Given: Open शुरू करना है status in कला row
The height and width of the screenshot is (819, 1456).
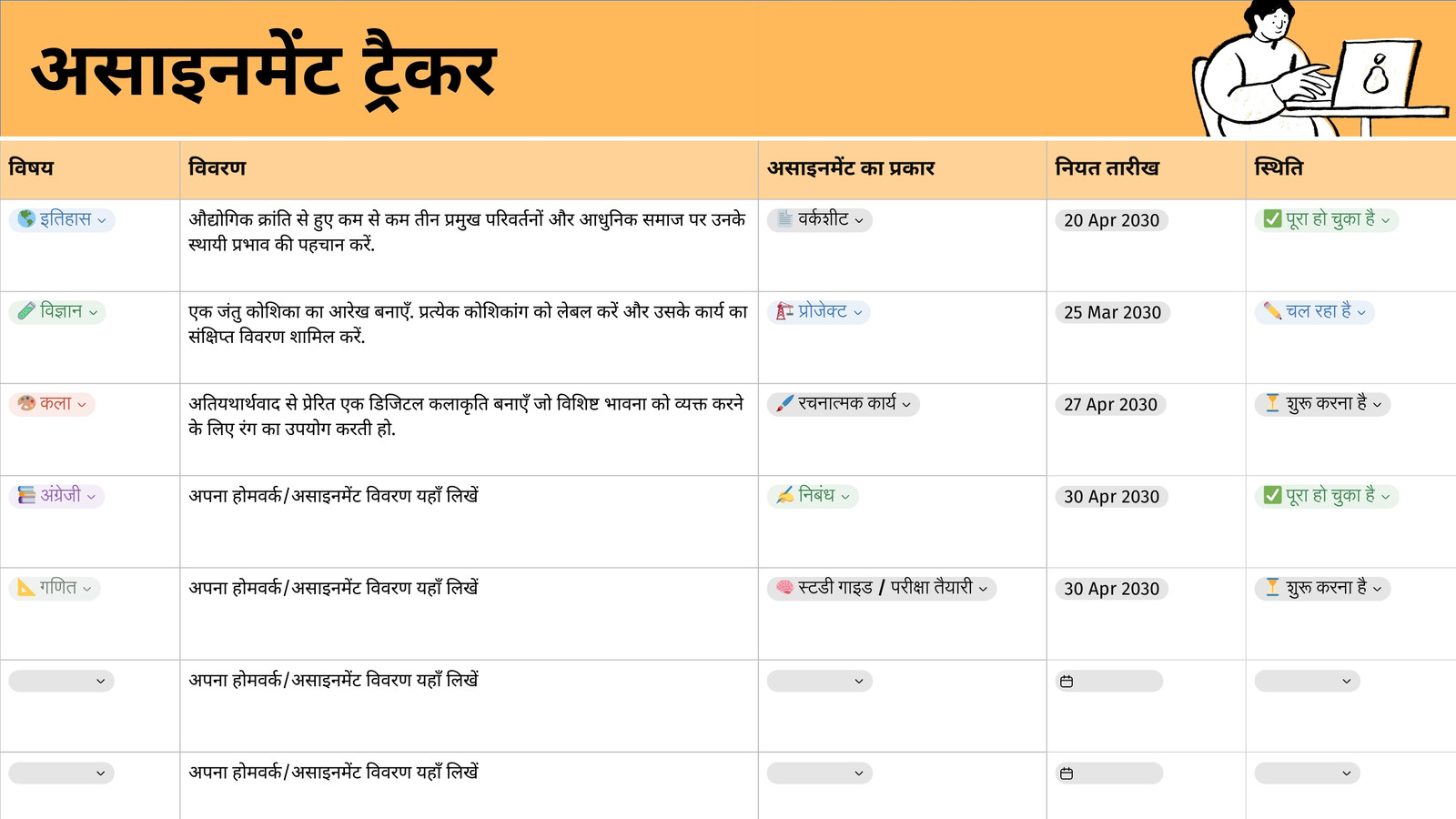Looking at the screenshot, I should point(1322,403).
